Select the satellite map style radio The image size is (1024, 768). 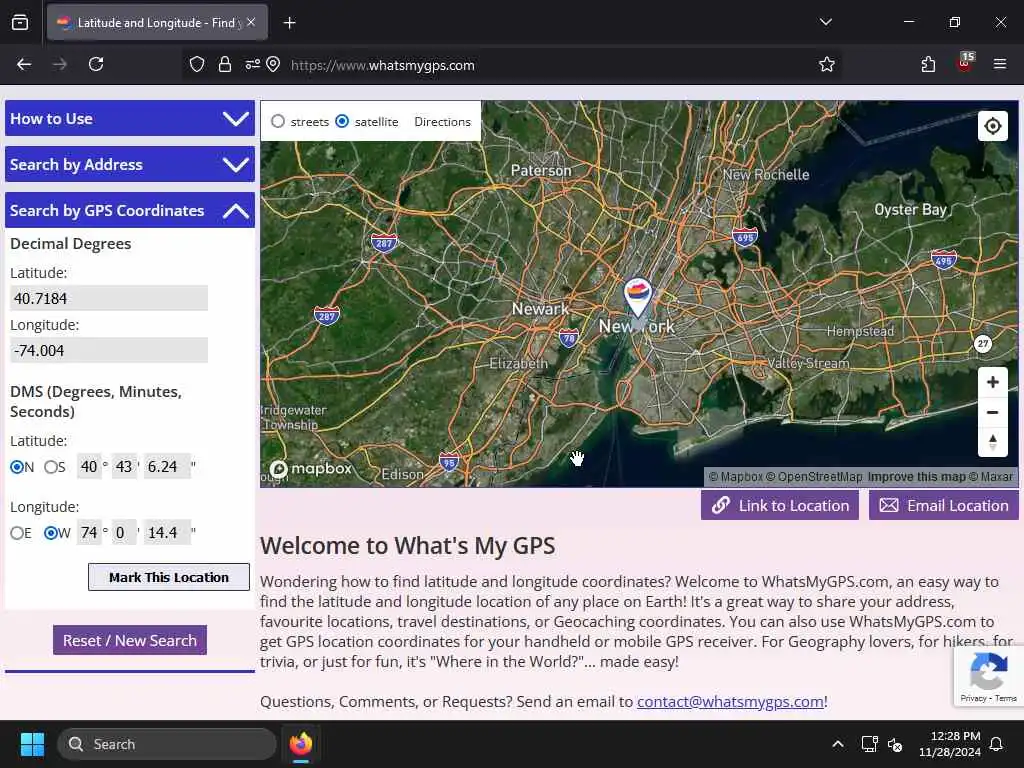342,121
